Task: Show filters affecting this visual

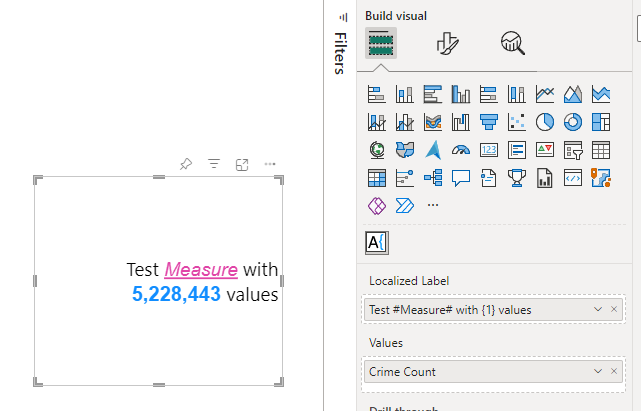Action: [x=214, y=164]
